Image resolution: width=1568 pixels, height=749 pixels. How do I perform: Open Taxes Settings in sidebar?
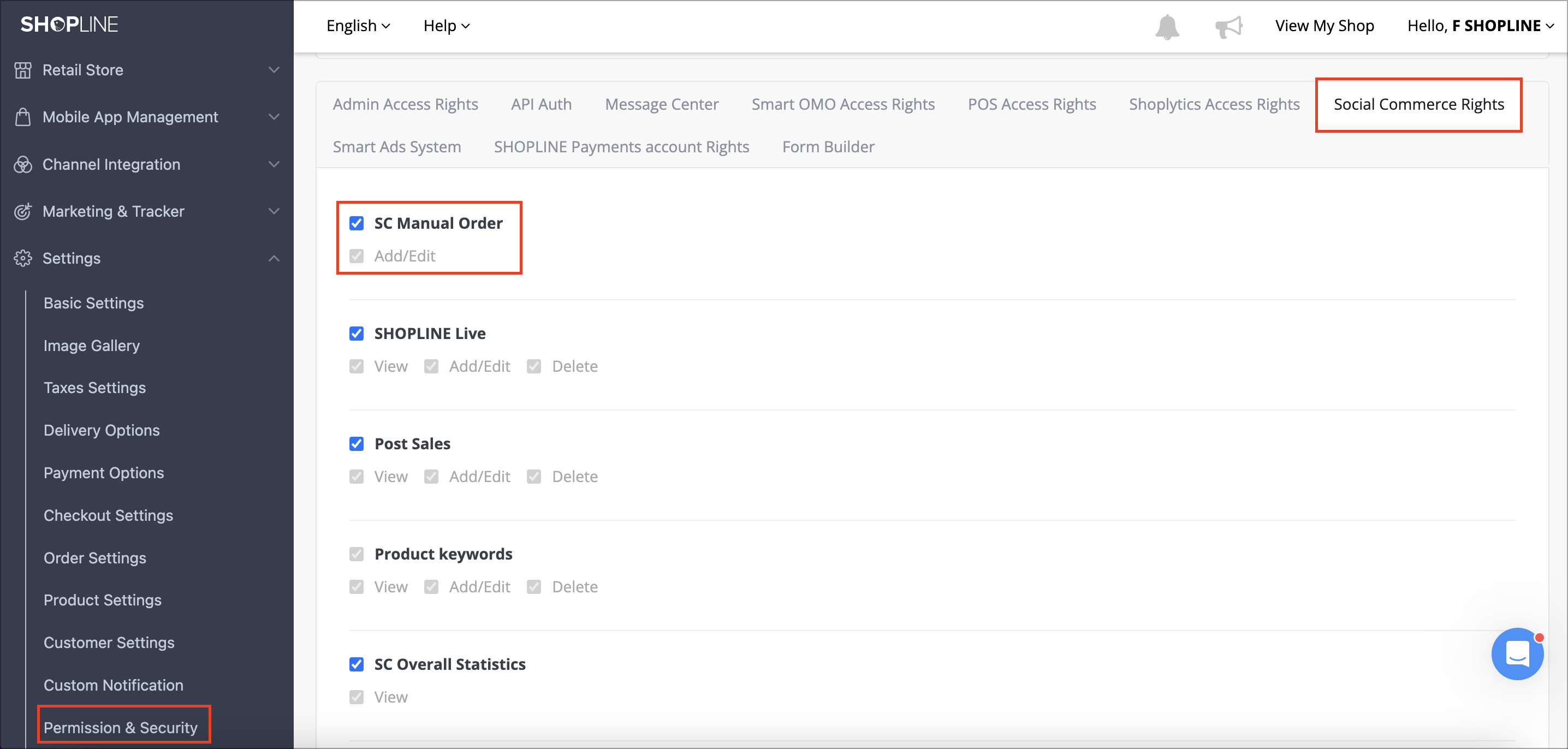tap(95, 388)
